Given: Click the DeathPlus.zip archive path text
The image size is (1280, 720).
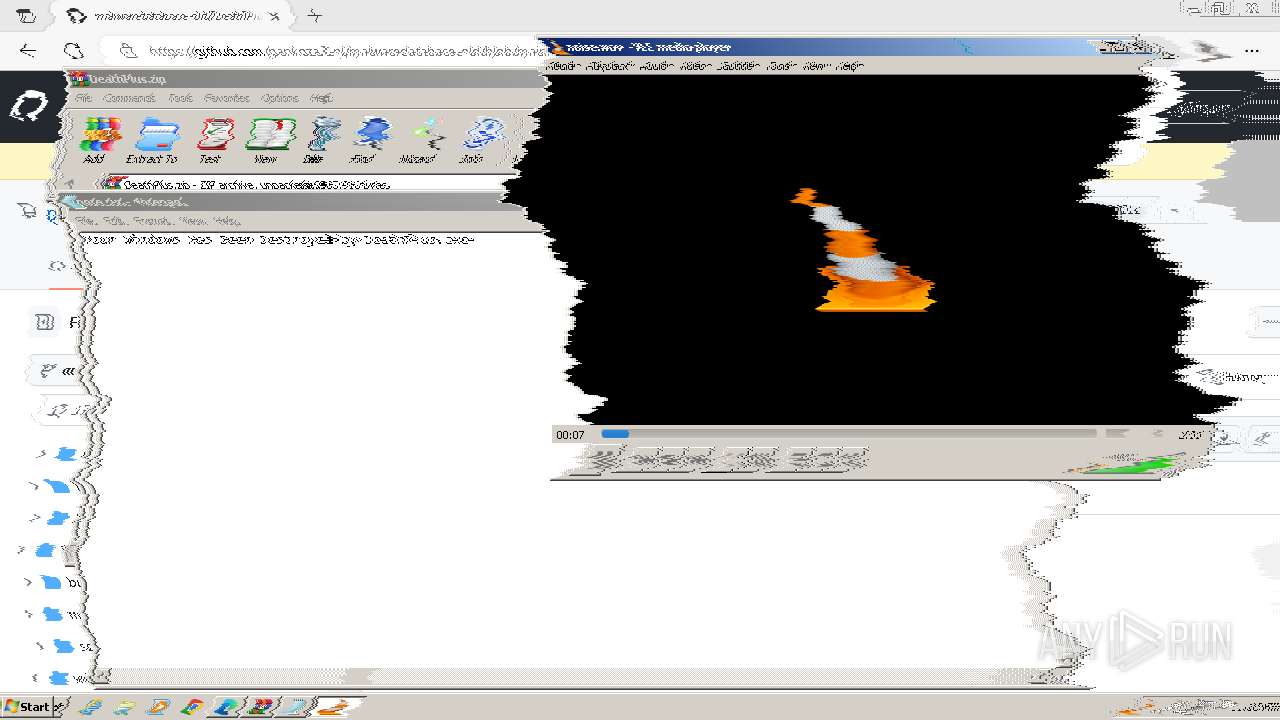Looking at the screenshot, I should point(256,184).
